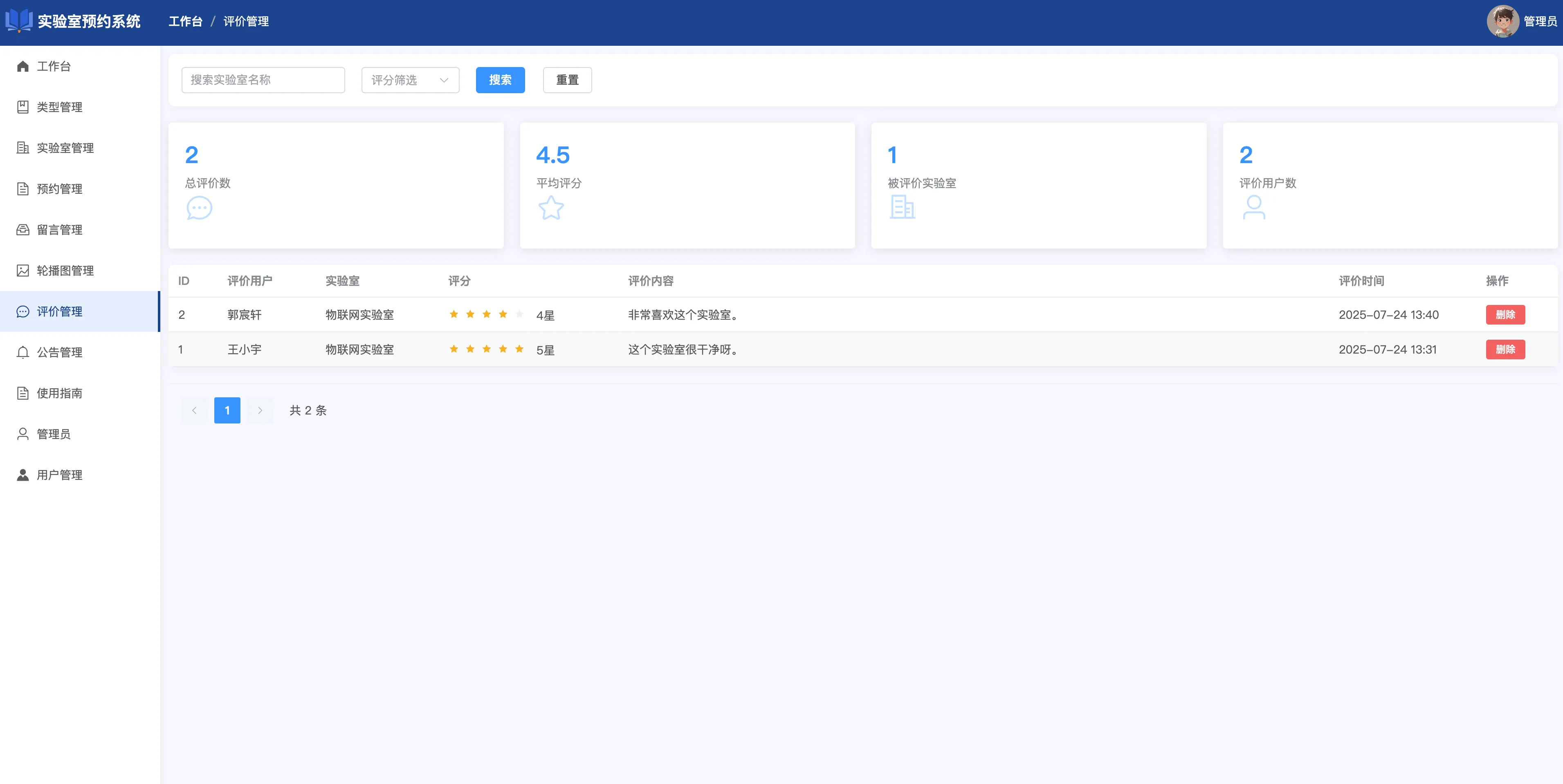
Task: Click the administrator avatar in the header
Action: click(x=1502, y=22)
